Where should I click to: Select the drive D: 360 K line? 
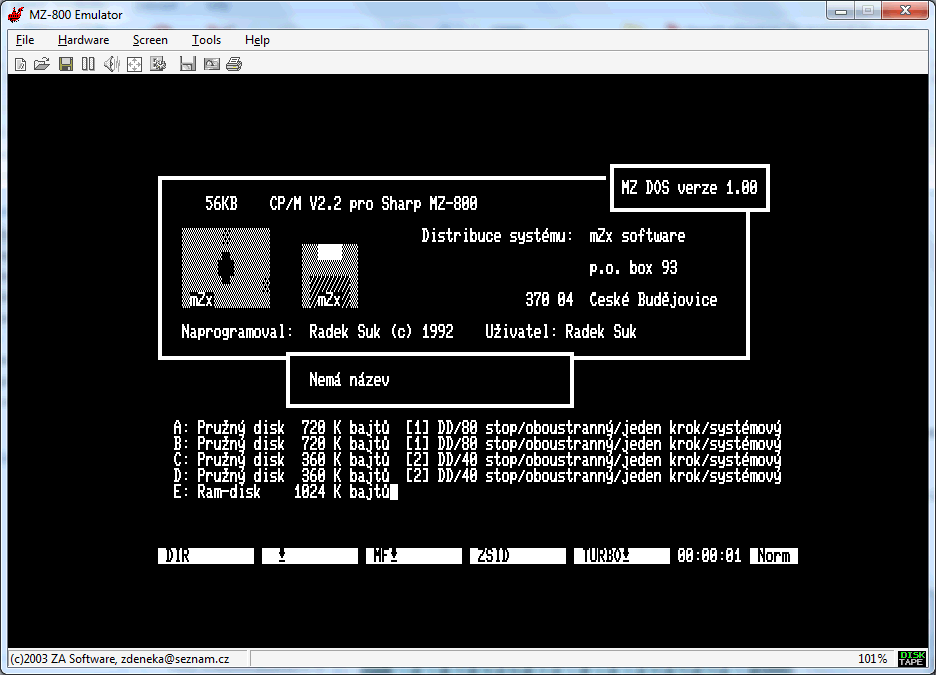(477, 476)
